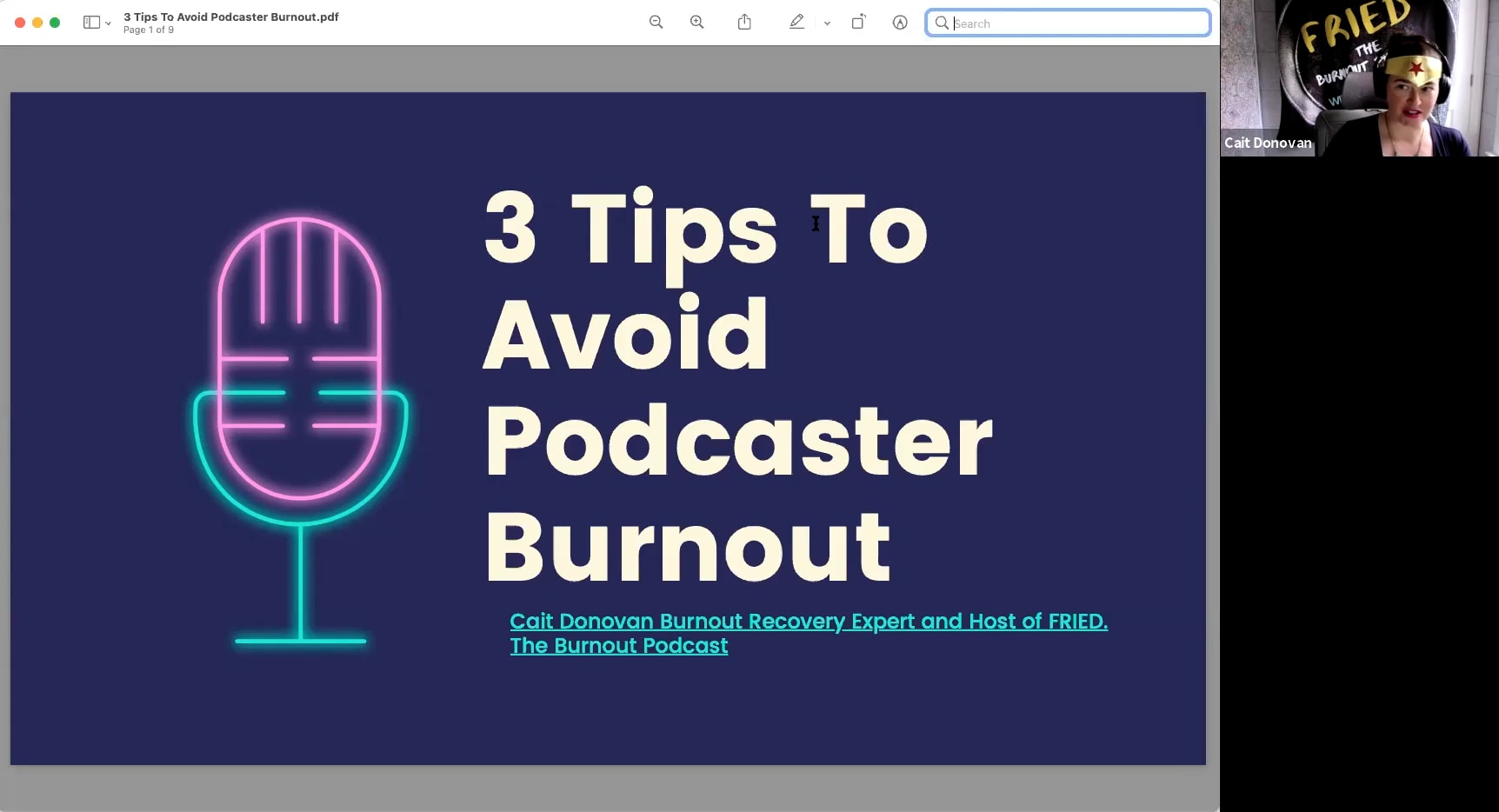Select the highlight pen tool
This screenshot has height=812, width=1499.
796,22
